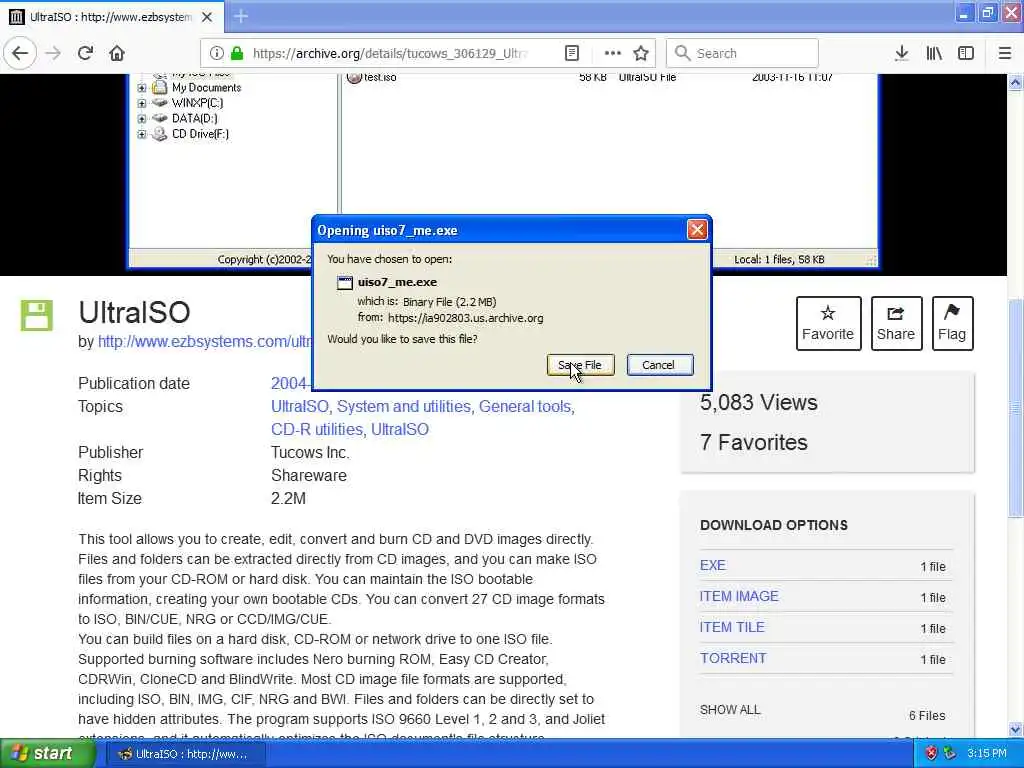Click the UltraISO taskbar button

tap(185, 754)
